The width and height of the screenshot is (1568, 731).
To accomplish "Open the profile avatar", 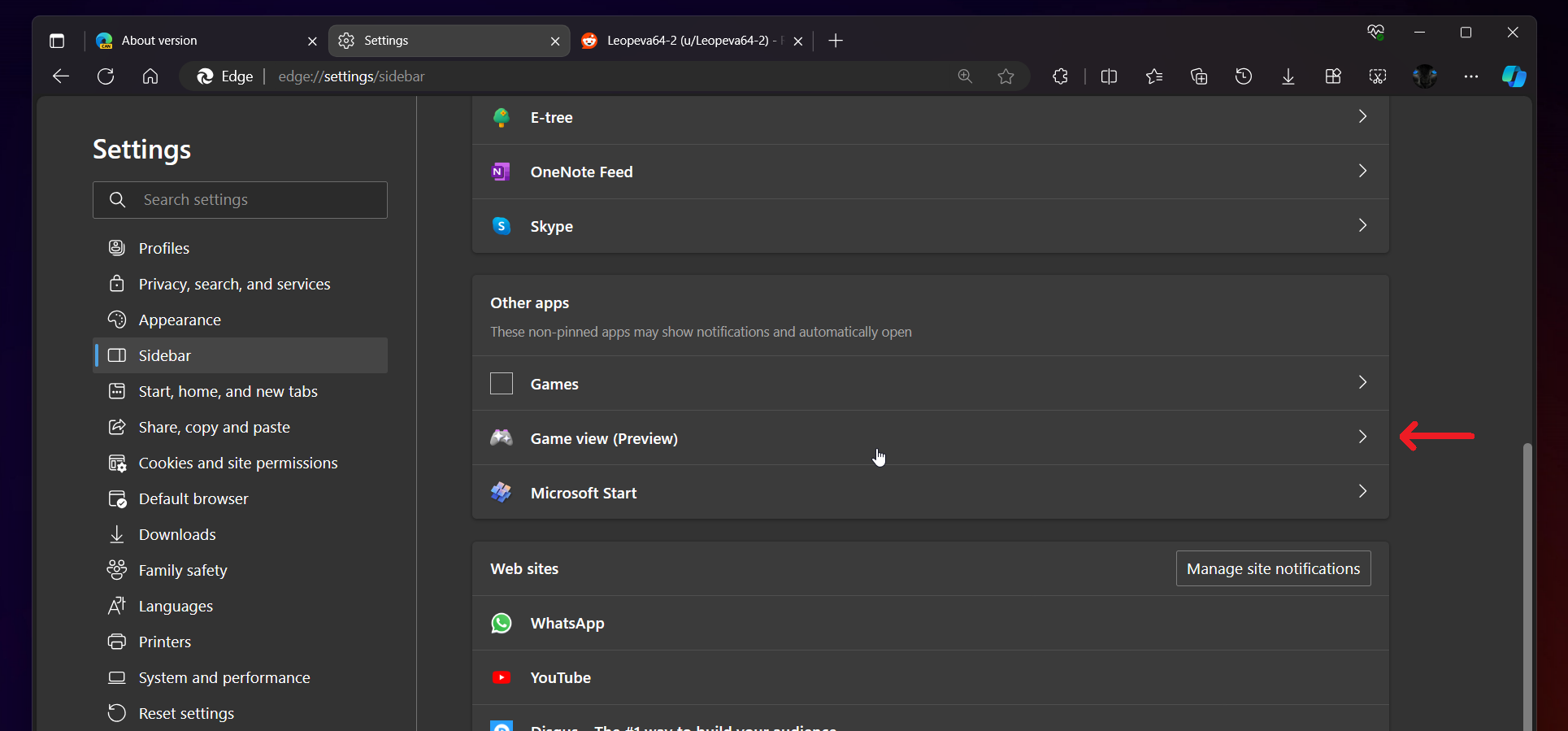I will pyautogui.click(x=1425, y=76).
